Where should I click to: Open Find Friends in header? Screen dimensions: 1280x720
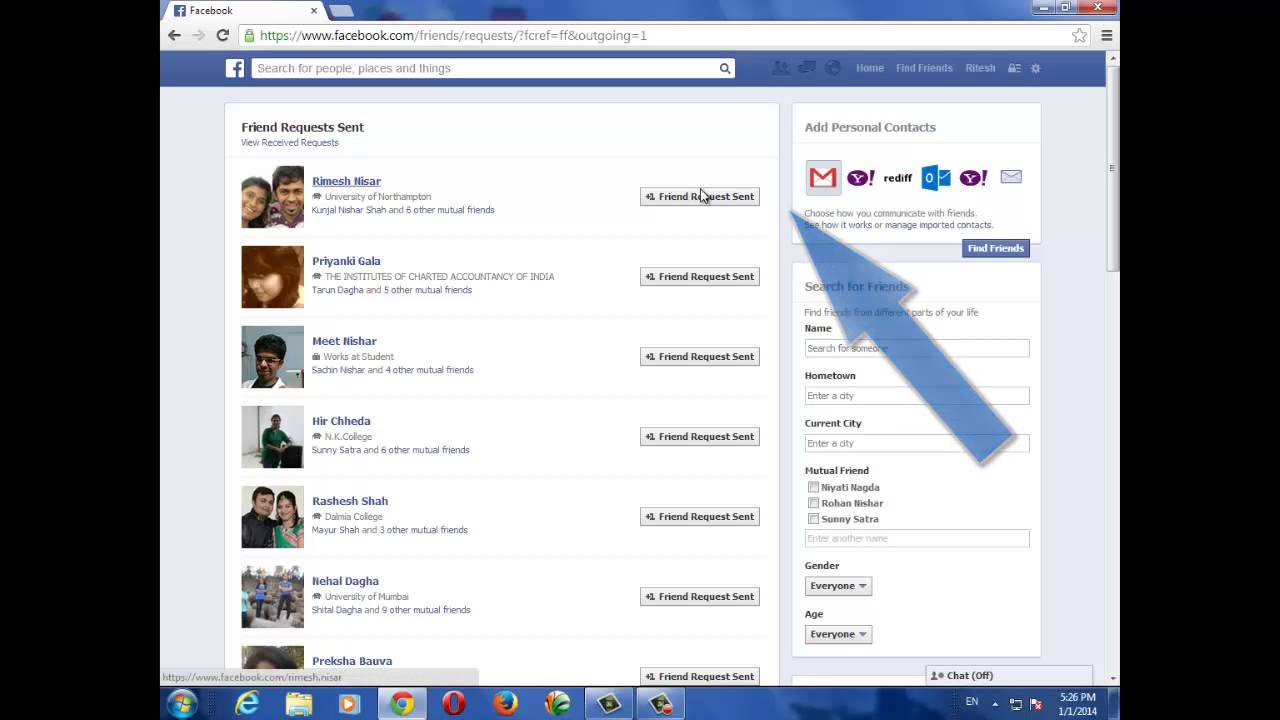click(924, 68)
